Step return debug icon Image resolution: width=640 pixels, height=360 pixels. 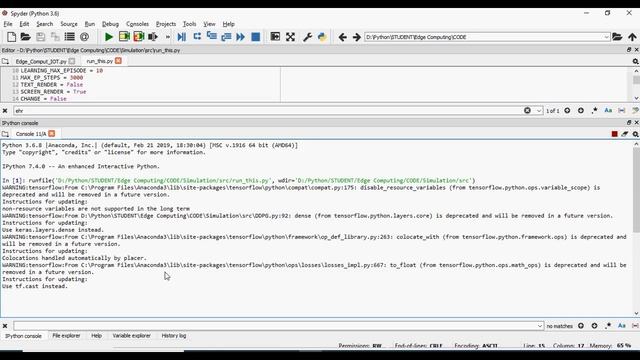coord(226,37)
